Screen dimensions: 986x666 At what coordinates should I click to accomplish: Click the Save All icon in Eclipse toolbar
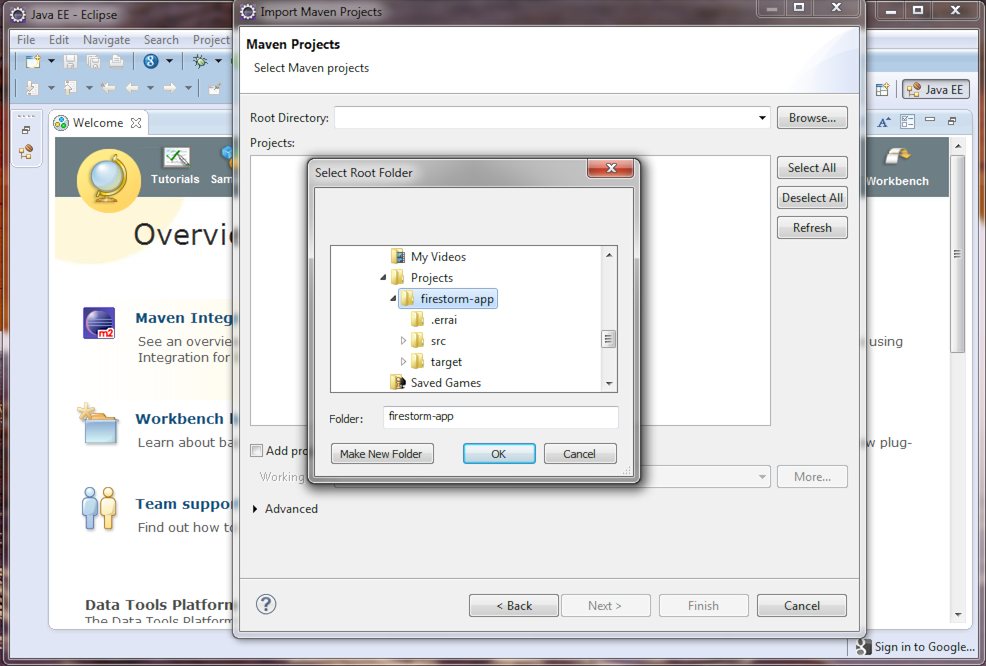point(94,61)
